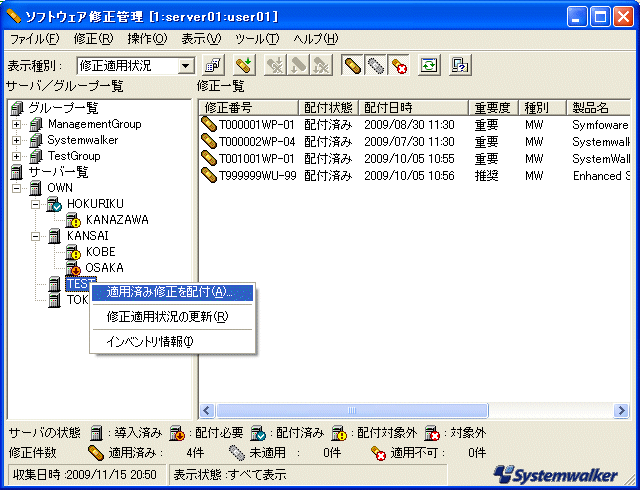Maximize the ソフトウェア修正管理 window

pos(600,17)
